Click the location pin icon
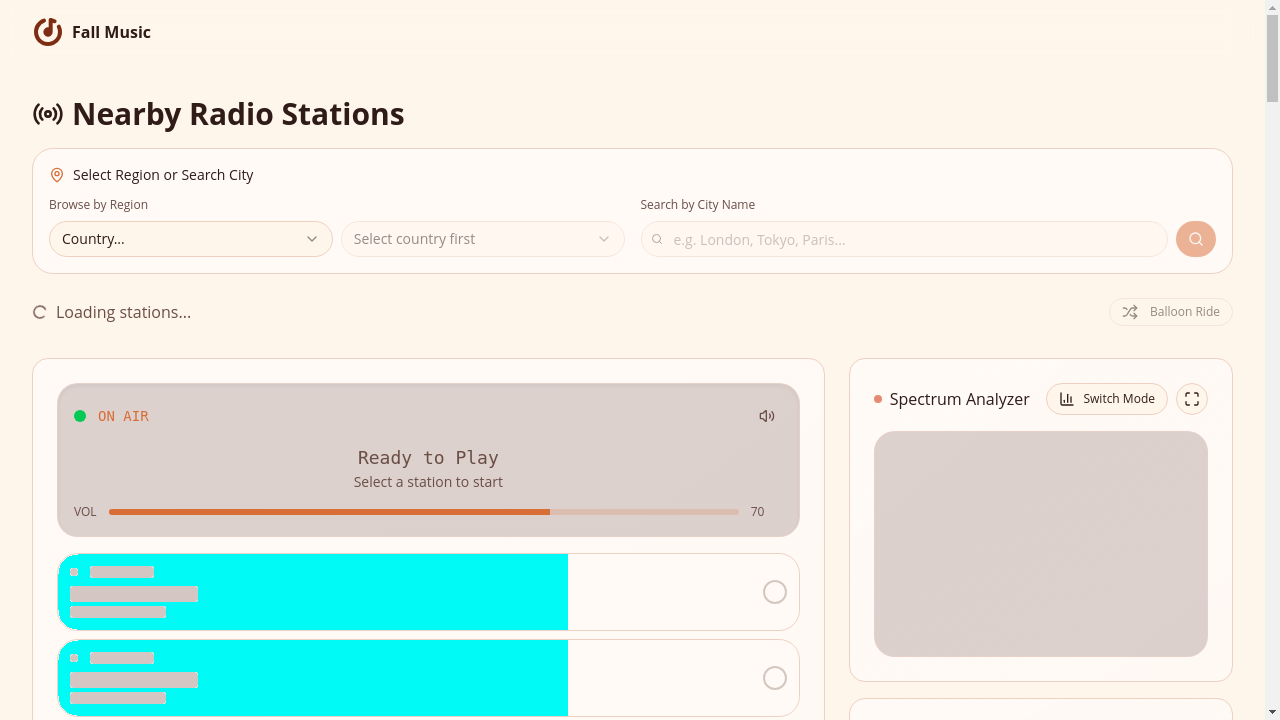This screenshot has height=720, width=1280. [57, 175]
